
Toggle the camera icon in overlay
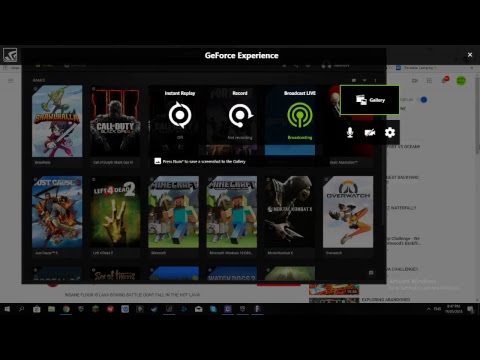370,132
